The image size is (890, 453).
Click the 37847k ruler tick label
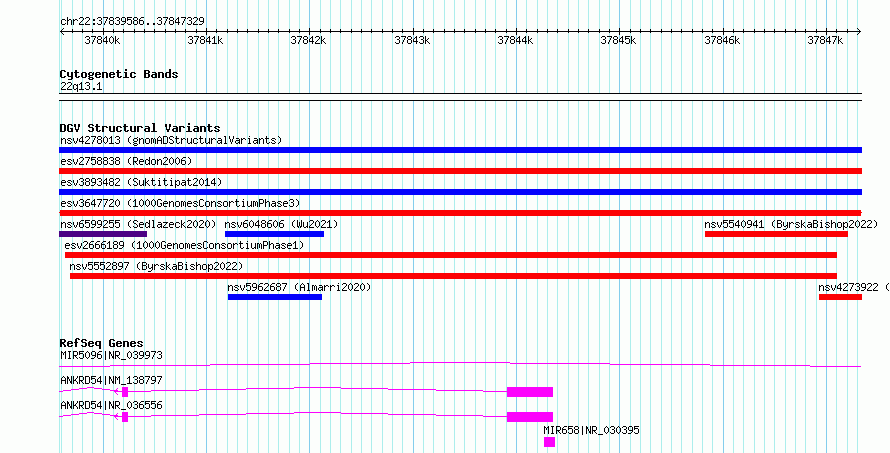(x=825, y=40)
